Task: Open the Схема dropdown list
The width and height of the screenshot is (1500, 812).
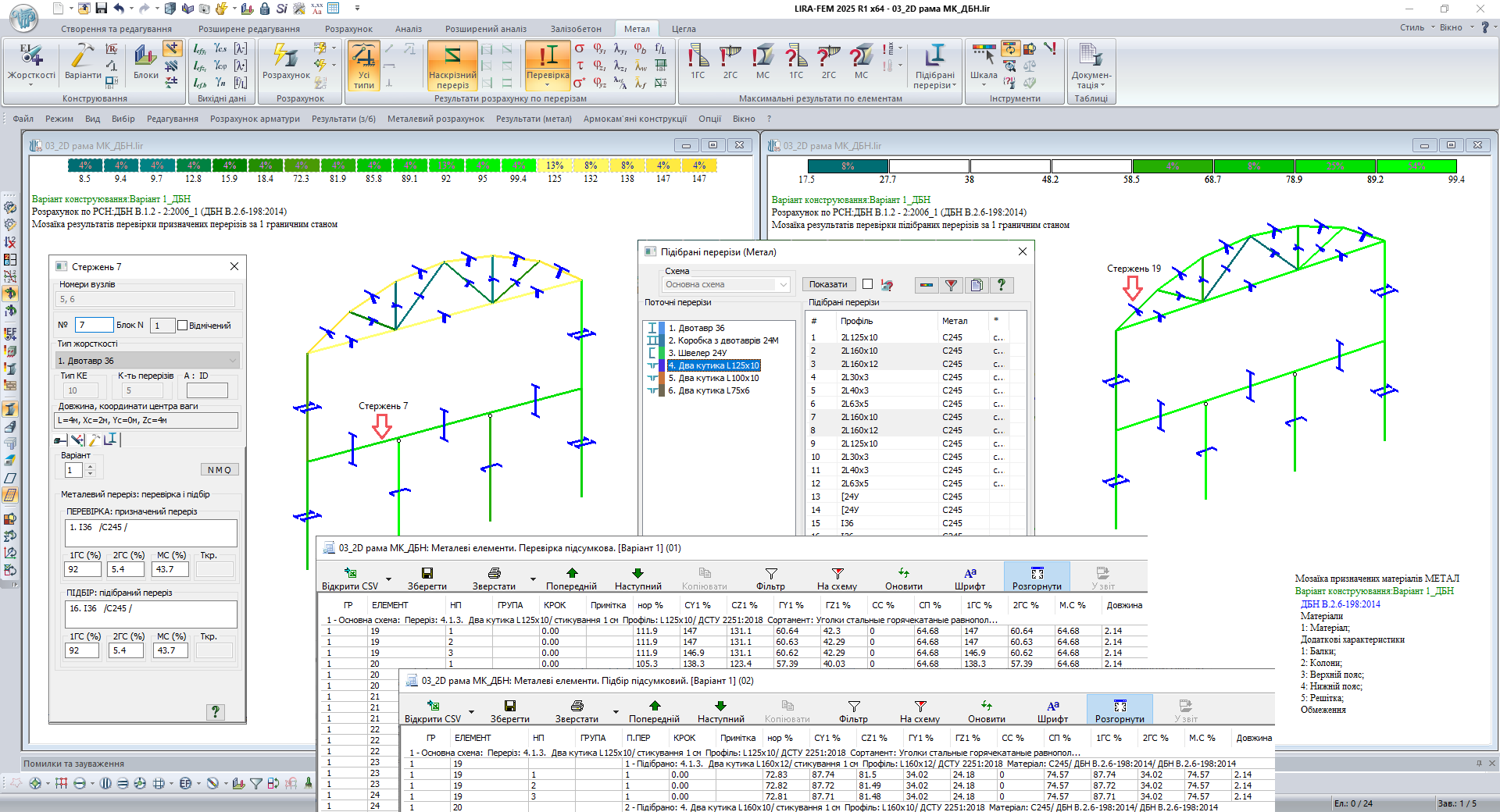Action: point(783,285)
